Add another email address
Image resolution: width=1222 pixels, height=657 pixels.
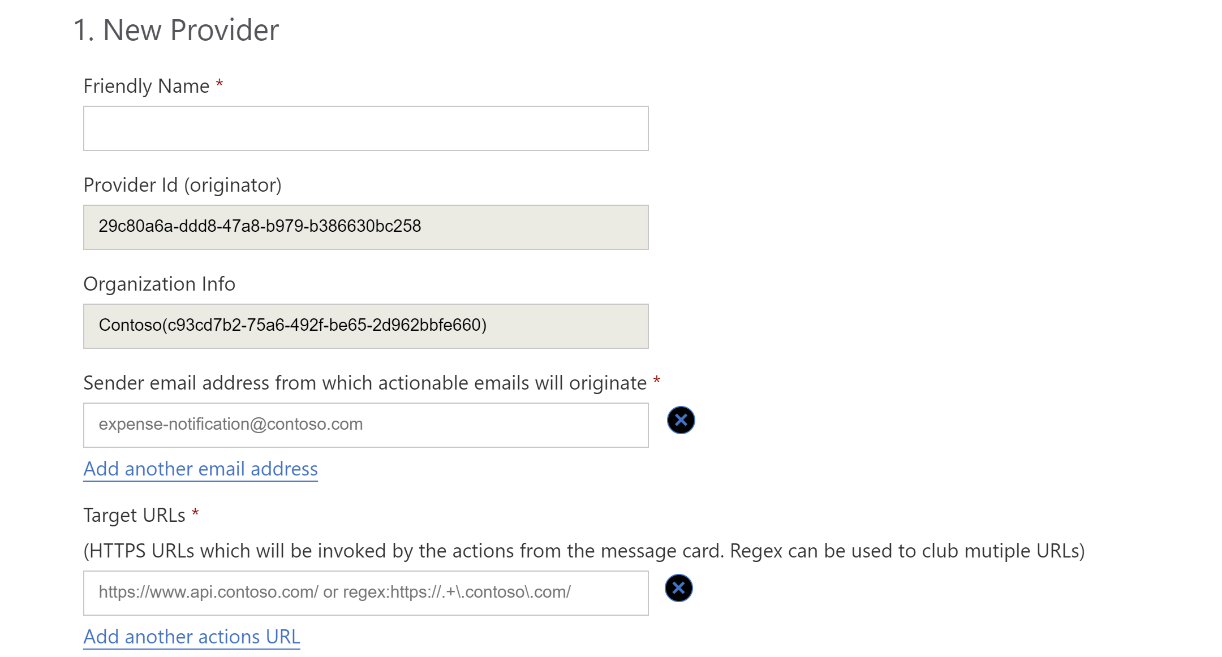[201, 469]
